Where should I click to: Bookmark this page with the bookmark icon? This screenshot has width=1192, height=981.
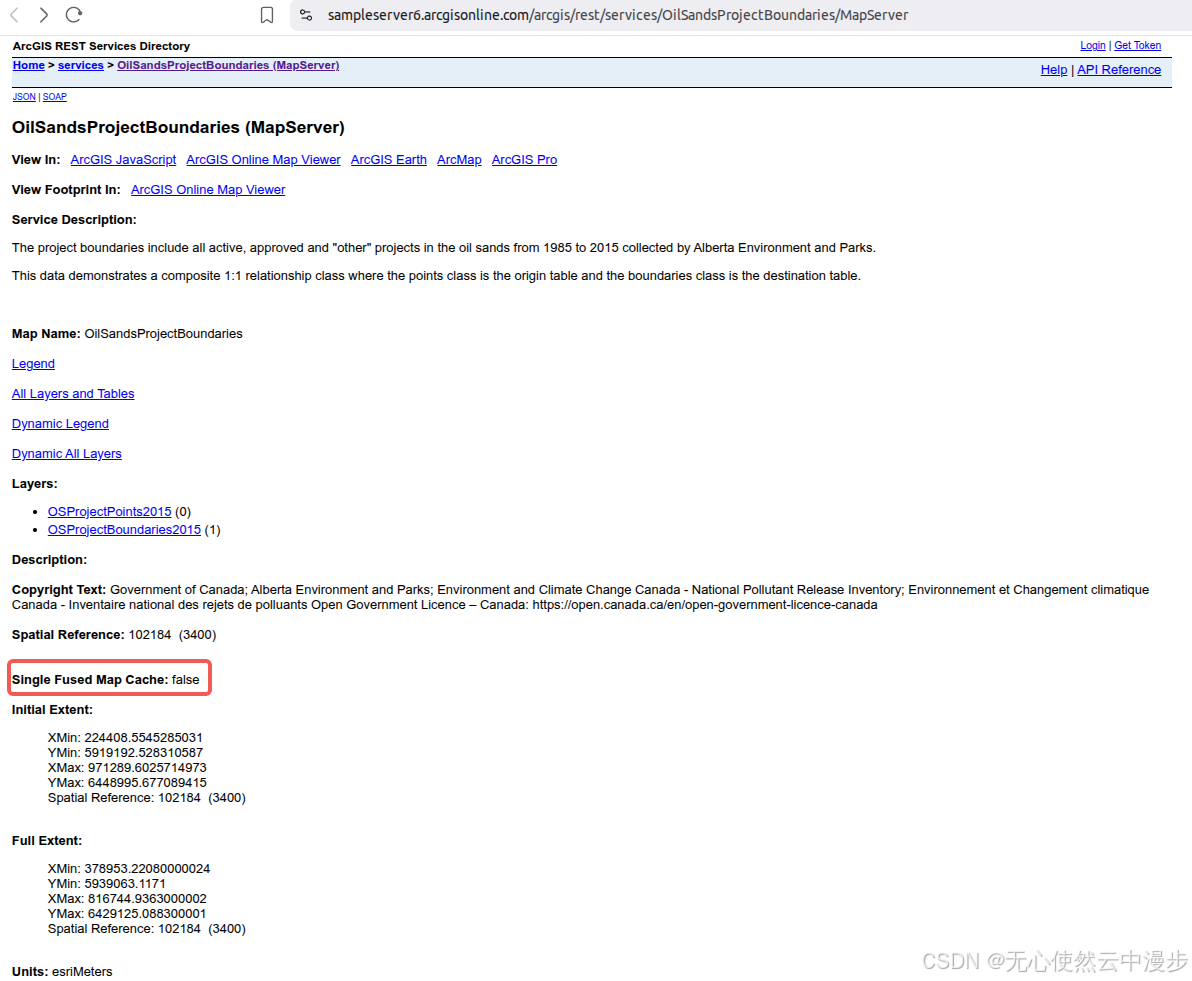tap(267, 15)
